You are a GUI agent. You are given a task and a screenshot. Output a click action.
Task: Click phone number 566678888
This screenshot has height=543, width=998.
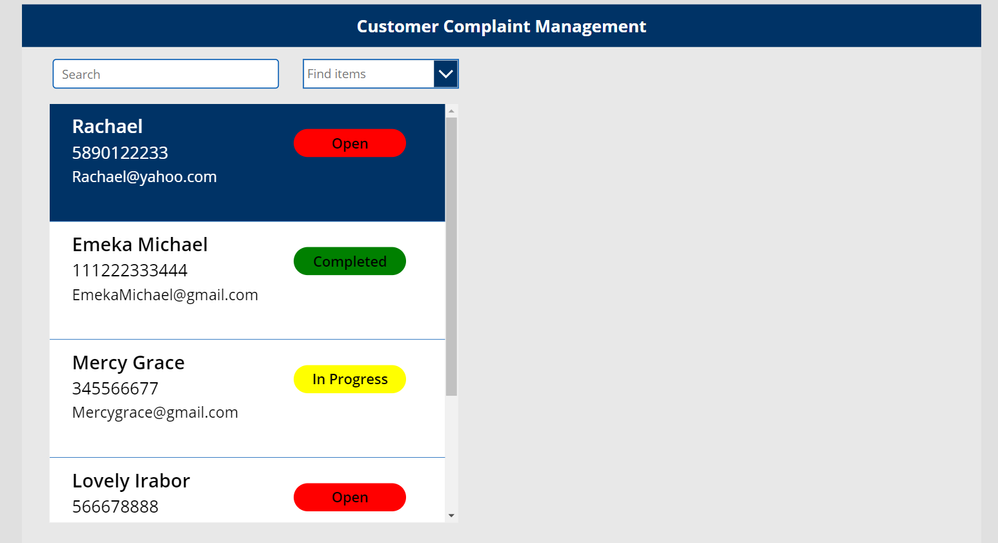coord(115,507)
